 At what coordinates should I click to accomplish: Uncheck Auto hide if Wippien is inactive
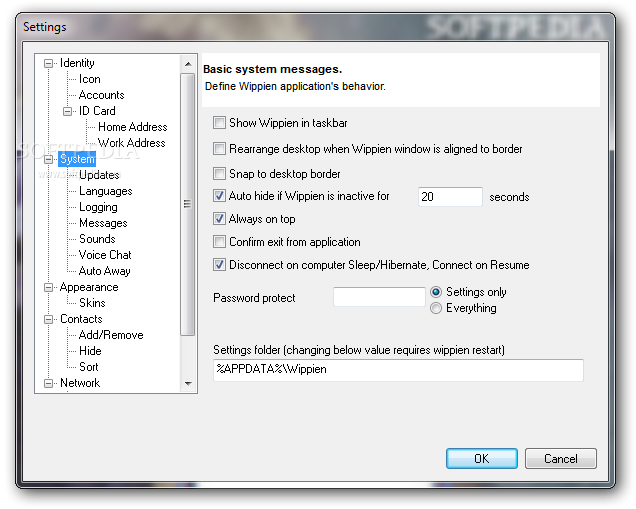219,196
